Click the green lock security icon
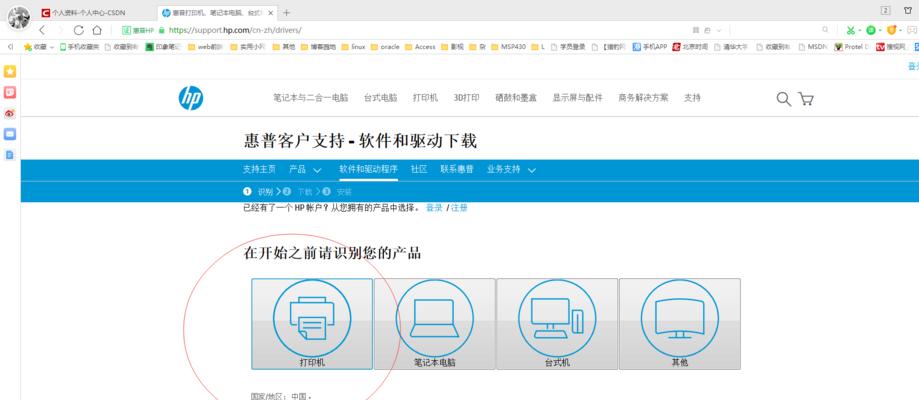Image resolution: width=919 pixels, height=400 pixels. [x=162, y=30]
